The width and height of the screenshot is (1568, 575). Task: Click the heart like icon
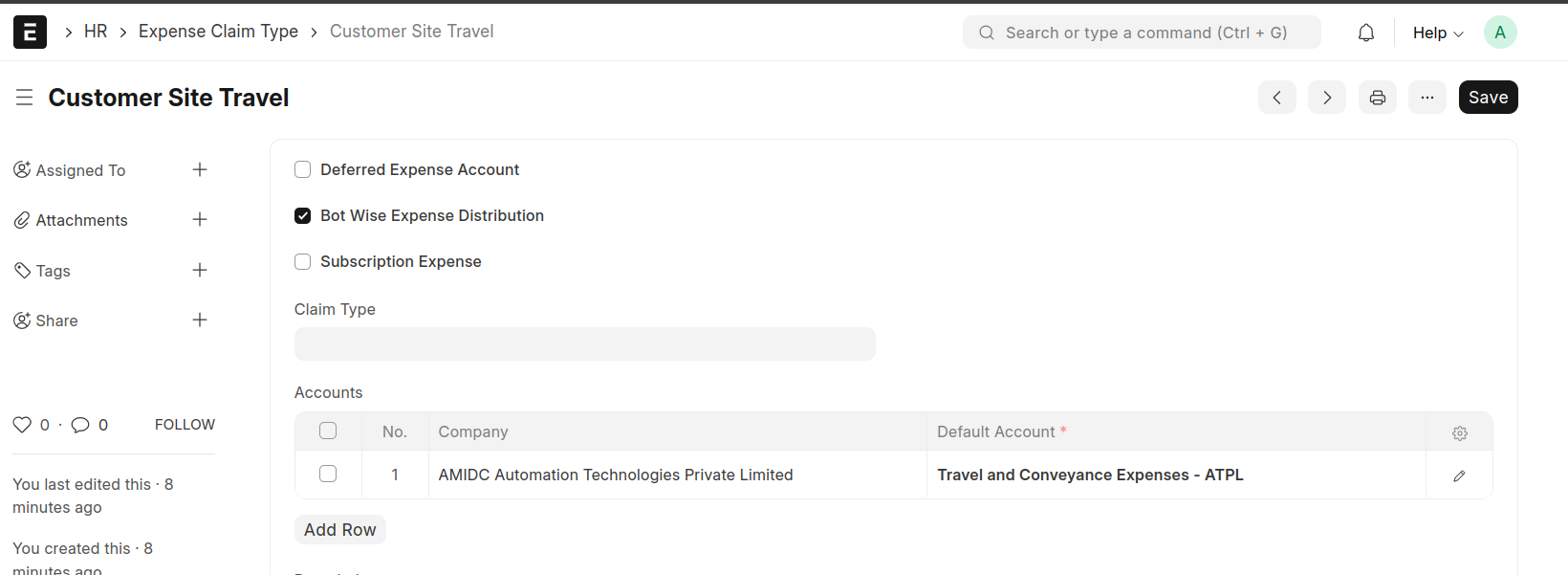click(22, 425)
